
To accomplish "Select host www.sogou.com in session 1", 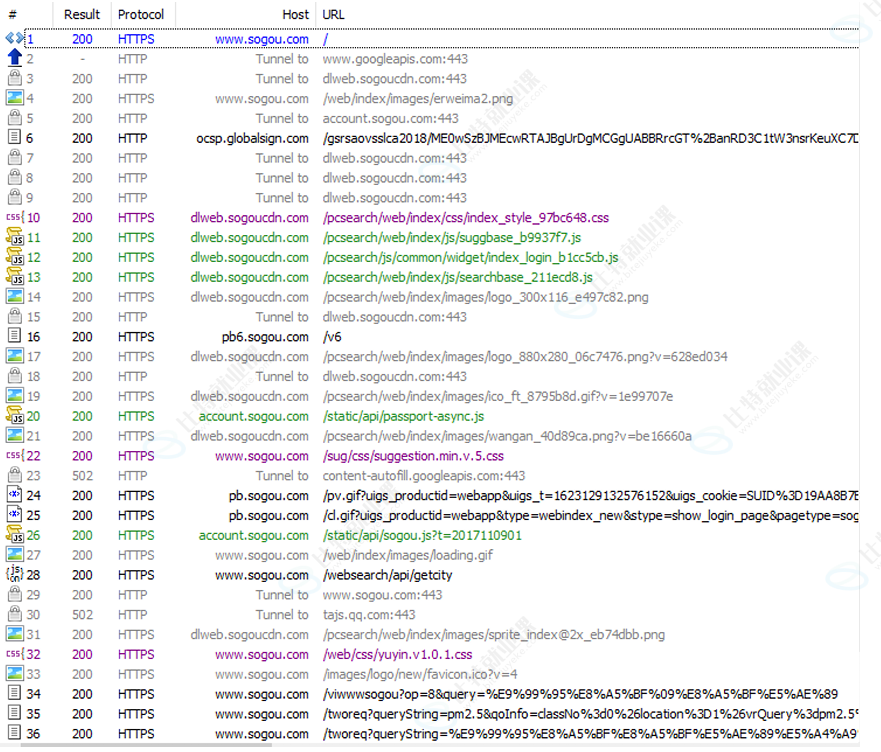I will [262, 39].
